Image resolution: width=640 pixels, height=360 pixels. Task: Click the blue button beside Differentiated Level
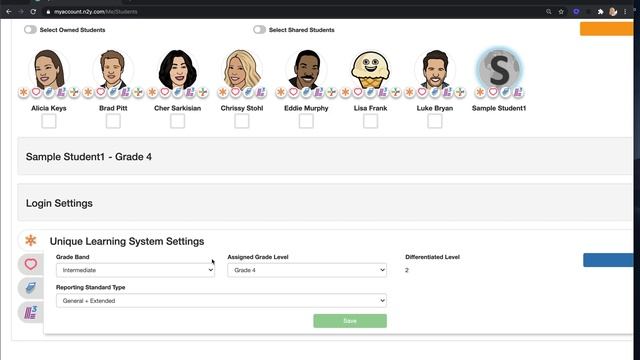click(608, 260)
